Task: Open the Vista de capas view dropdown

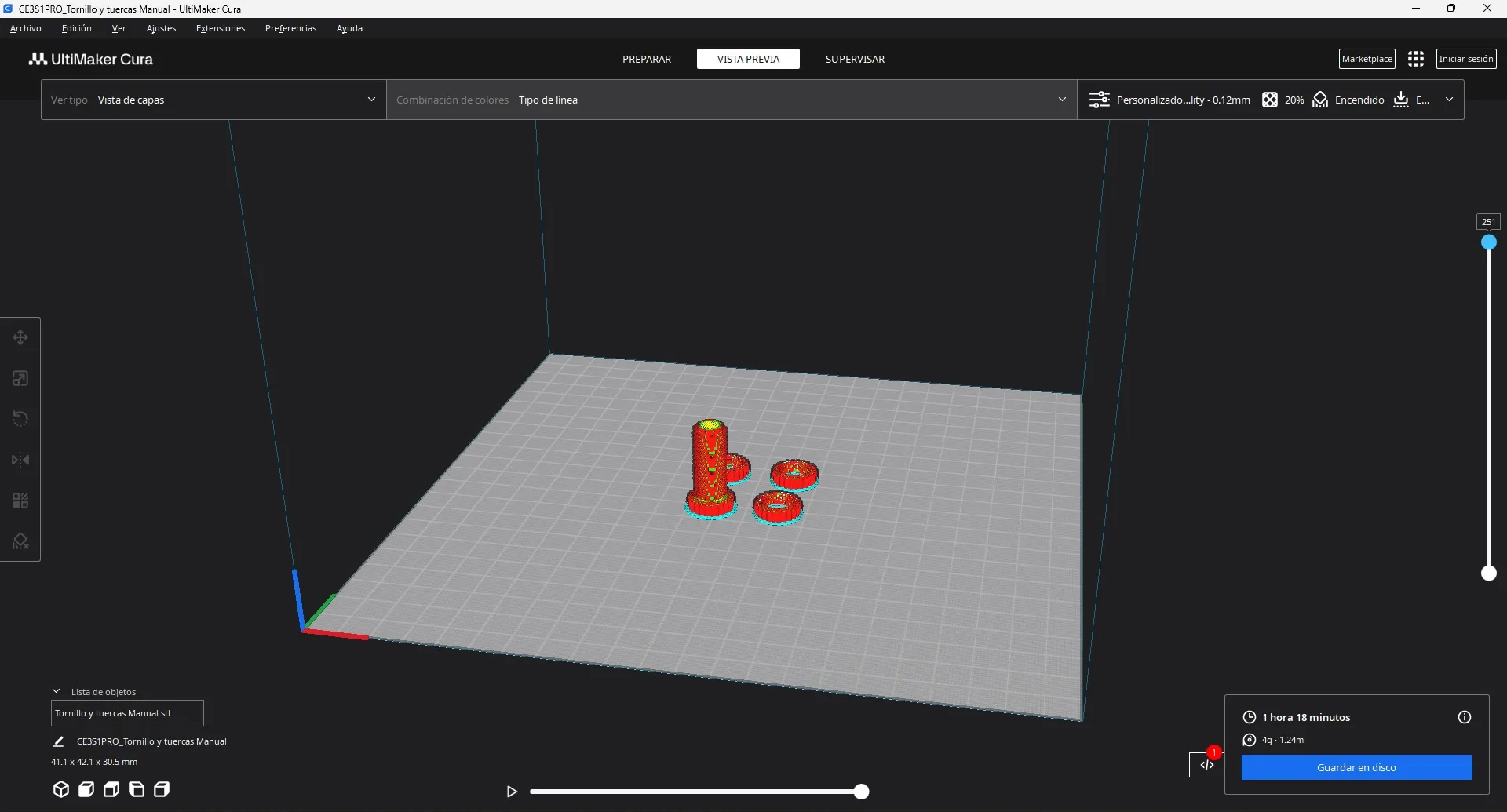Action: [x=212, y=100]
